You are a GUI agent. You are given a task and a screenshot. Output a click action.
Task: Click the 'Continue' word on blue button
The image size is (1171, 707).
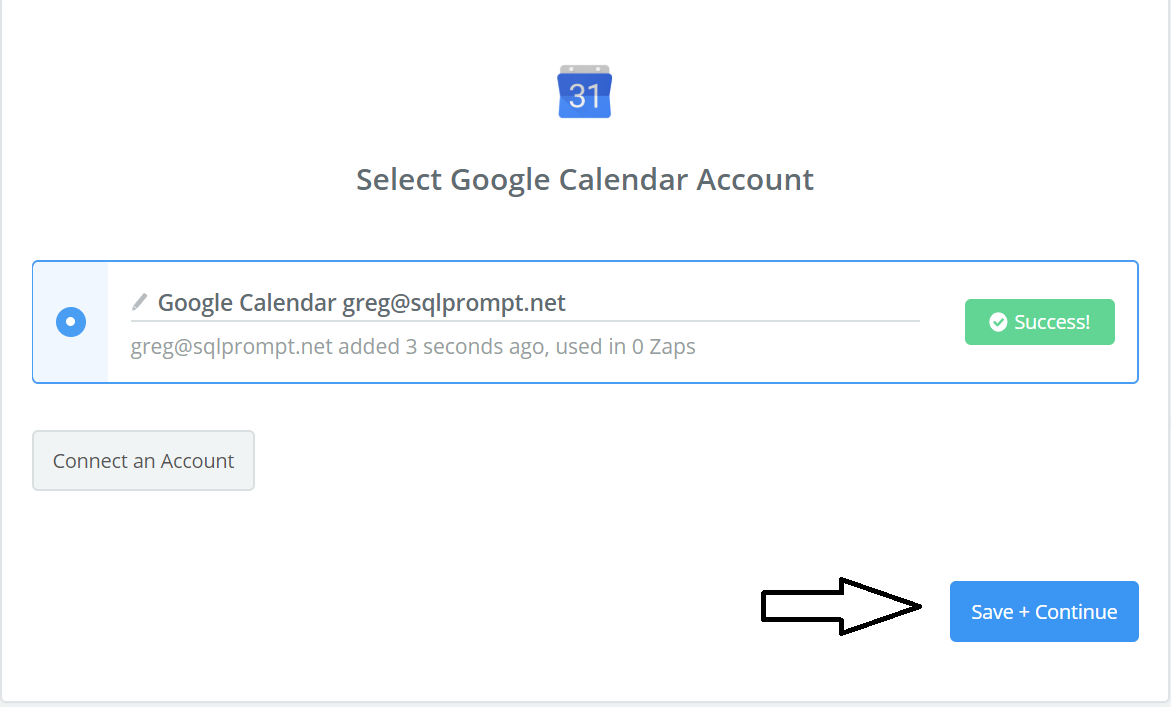point(1076,612)
